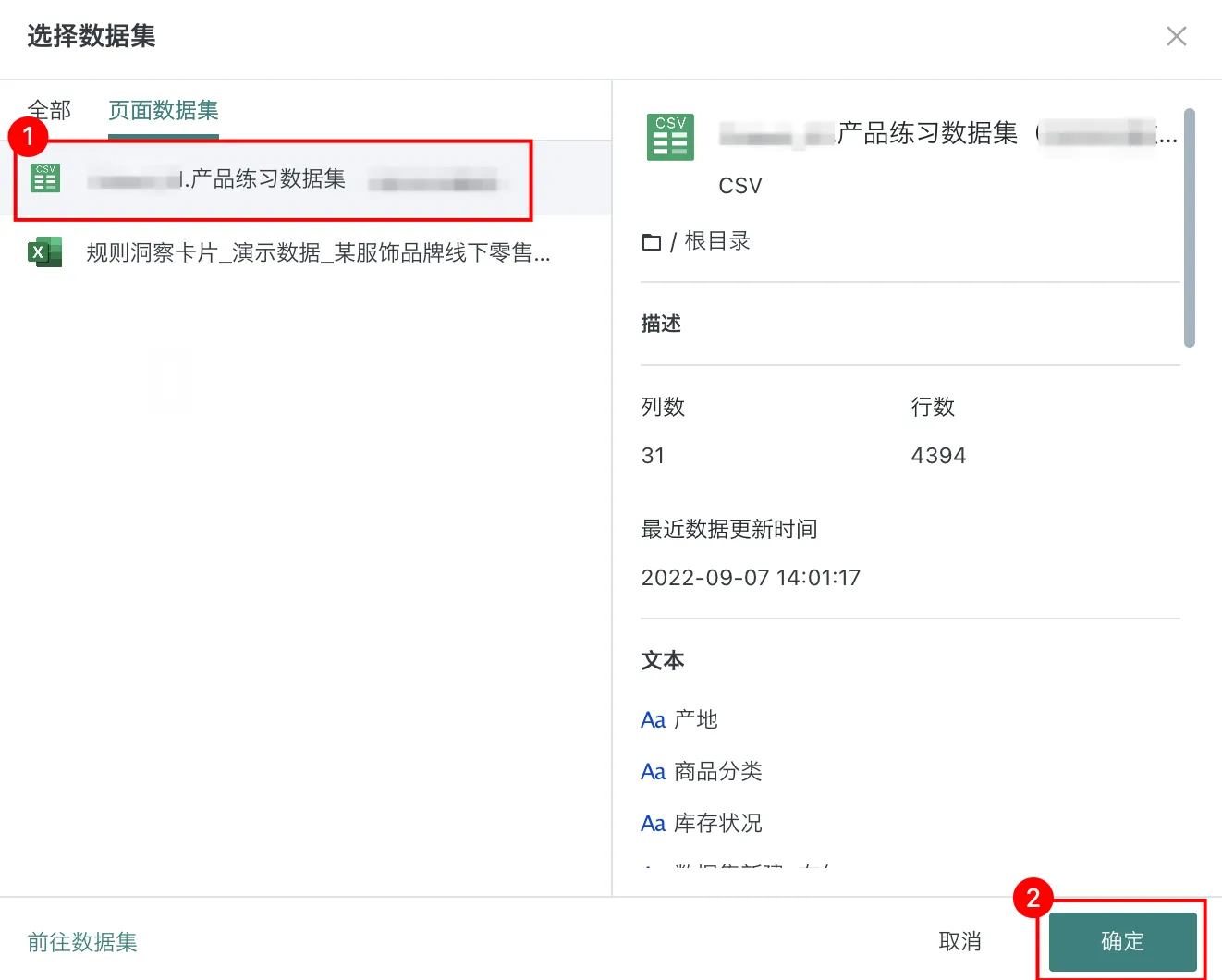
Task: Switch to the 页面数据集 tab
Action: [163, 110]
